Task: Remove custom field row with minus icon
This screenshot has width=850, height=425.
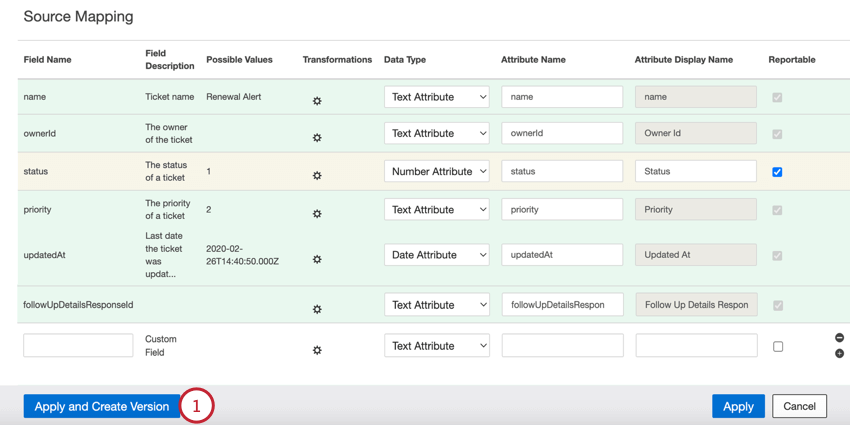Action: 839,338
